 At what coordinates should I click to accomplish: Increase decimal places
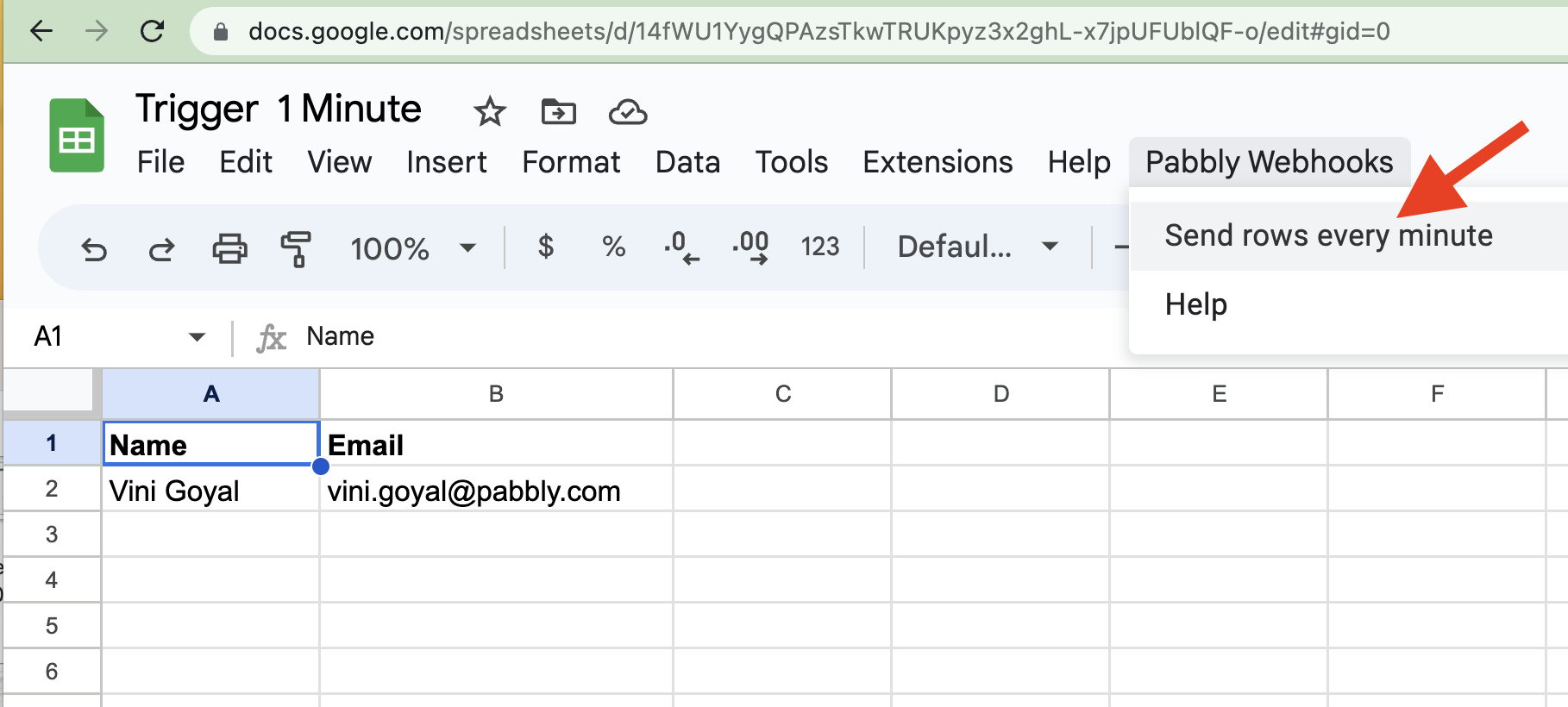tap(750, 247)
